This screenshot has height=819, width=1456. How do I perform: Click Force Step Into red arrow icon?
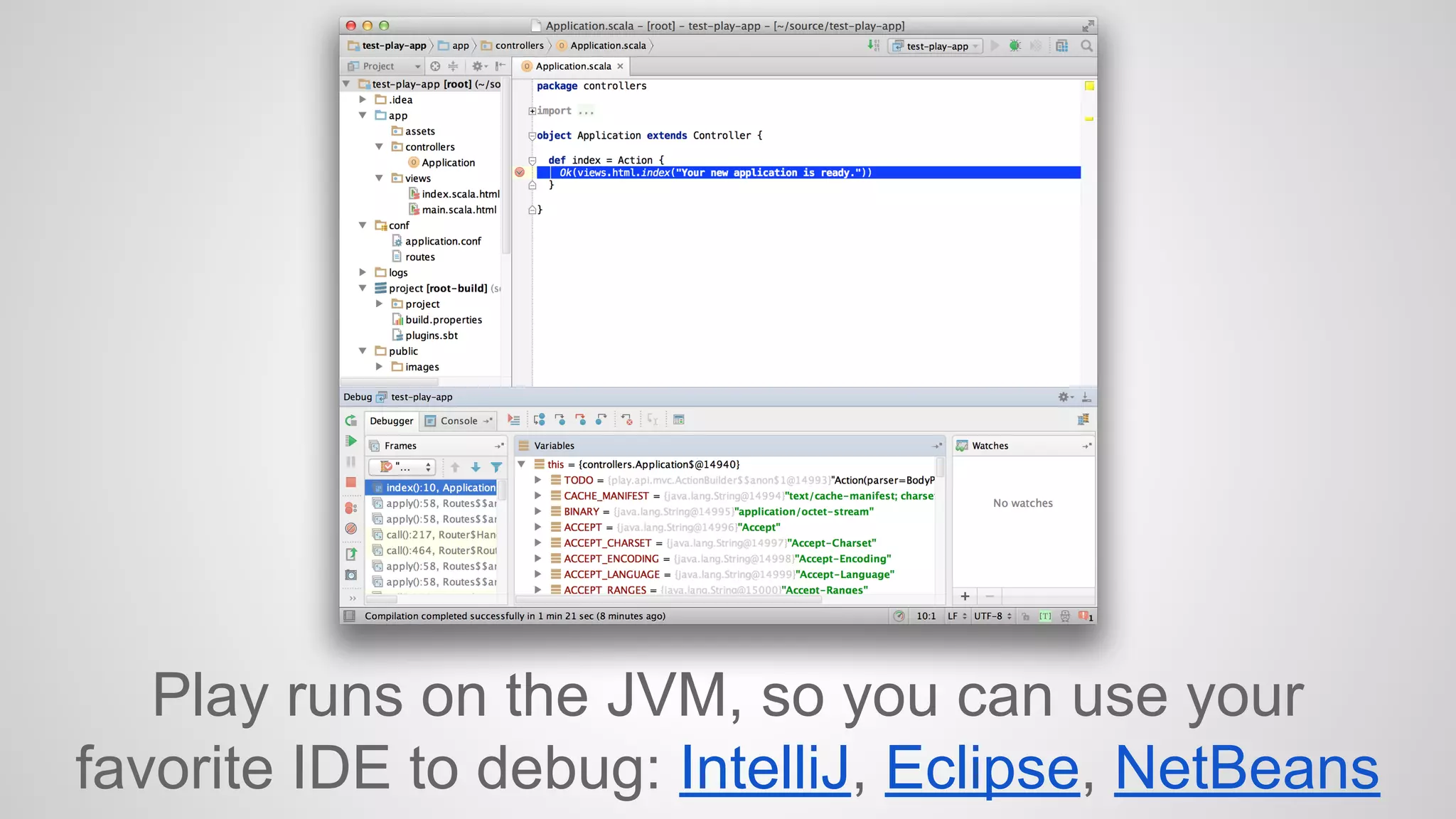[581, 420]
